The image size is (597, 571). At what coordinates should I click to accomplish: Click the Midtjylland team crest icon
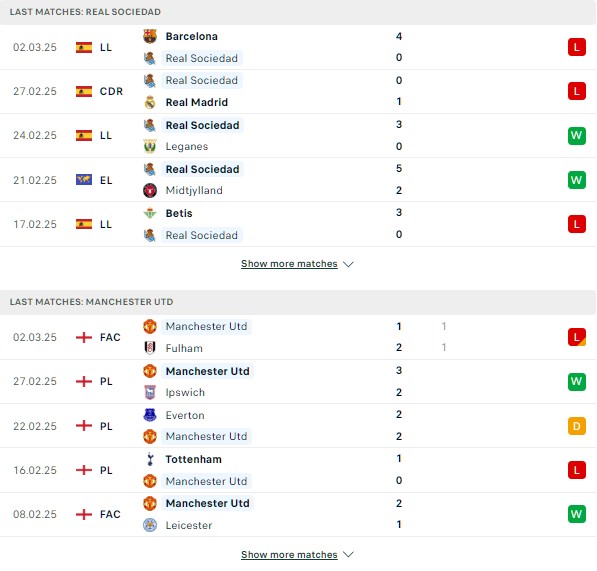(x=150, y=191)
